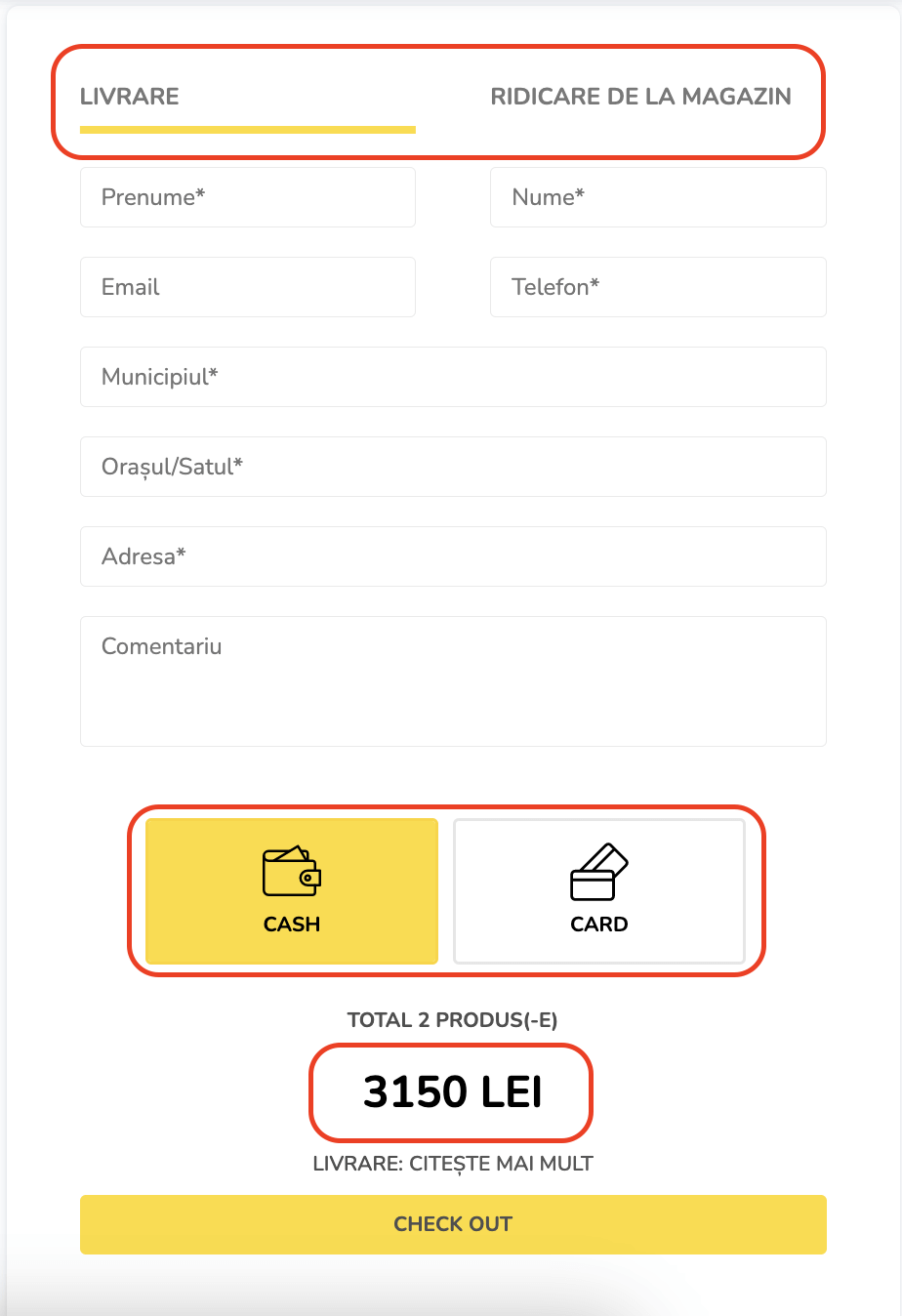
Task: Click into the Email field
Action: pyautogui.click(x=248, y=287)
